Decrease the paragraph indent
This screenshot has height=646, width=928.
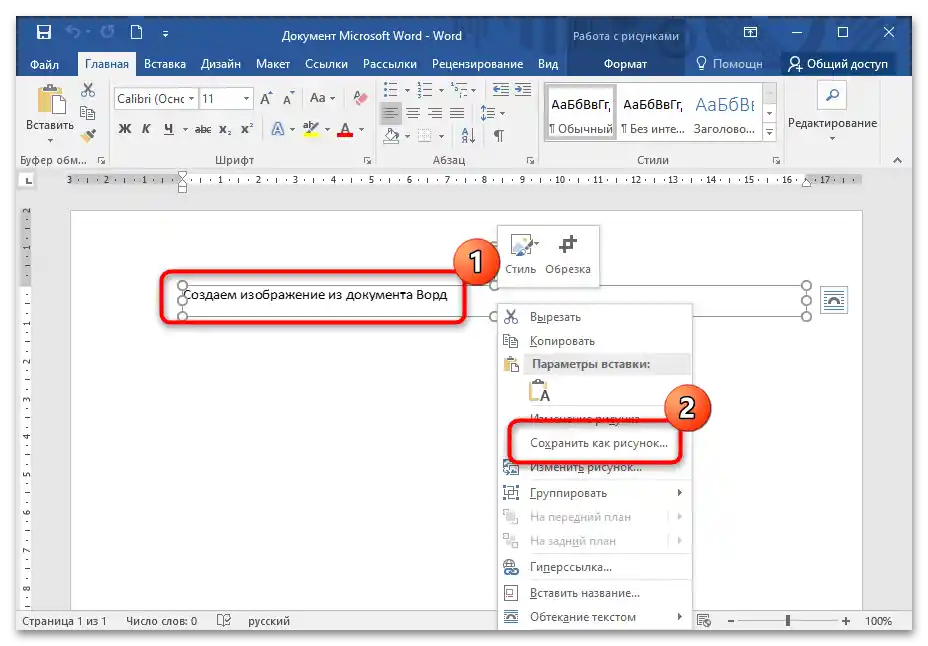[x=501, y=90]
